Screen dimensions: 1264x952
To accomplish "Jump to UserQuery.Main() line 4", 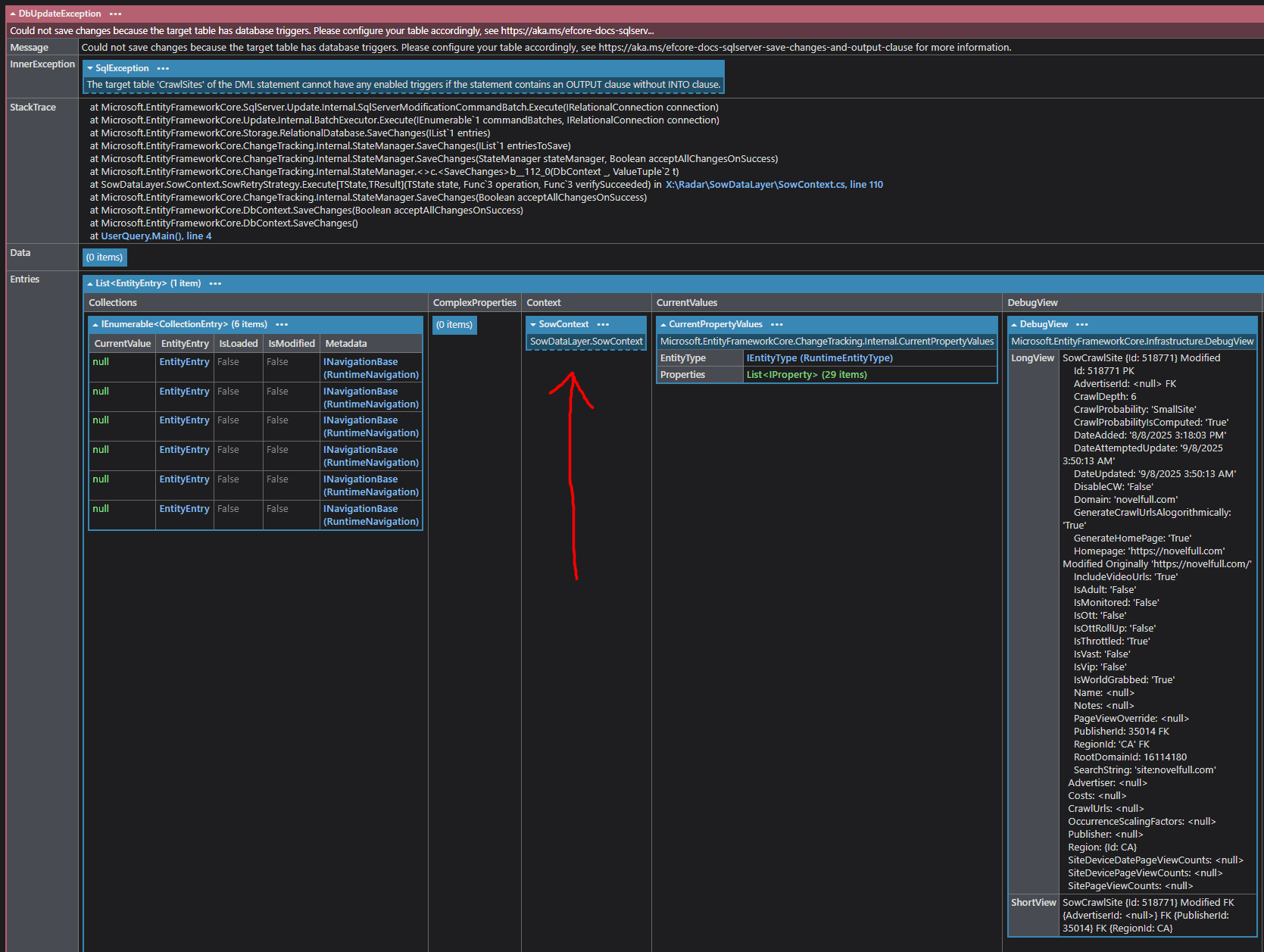I will pyautogui.click(x=156, y=236).
